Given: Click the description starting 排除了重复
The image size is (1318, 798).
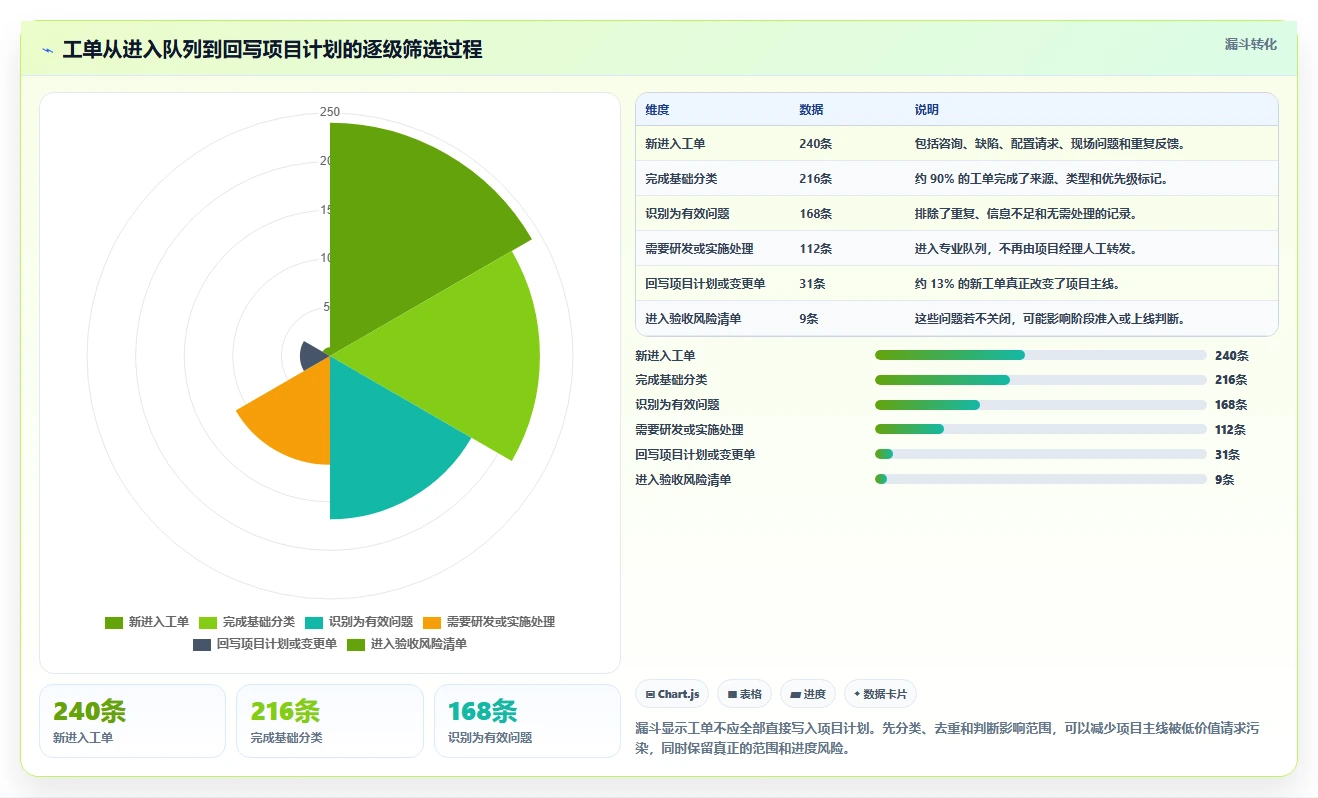Looking at the screenshot, I should 1026,214.
